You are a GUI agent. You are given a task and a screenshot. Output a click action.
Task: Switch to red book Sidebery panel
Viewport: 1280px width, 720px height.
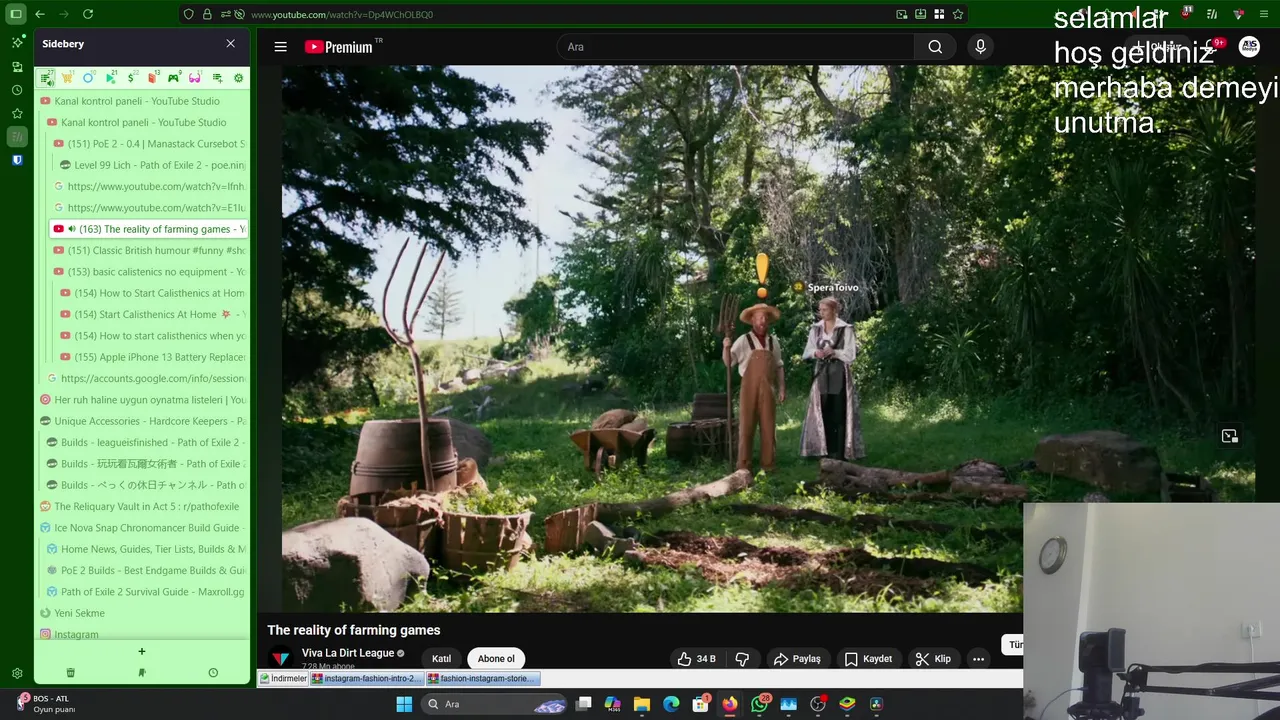[x=152, y=78]
